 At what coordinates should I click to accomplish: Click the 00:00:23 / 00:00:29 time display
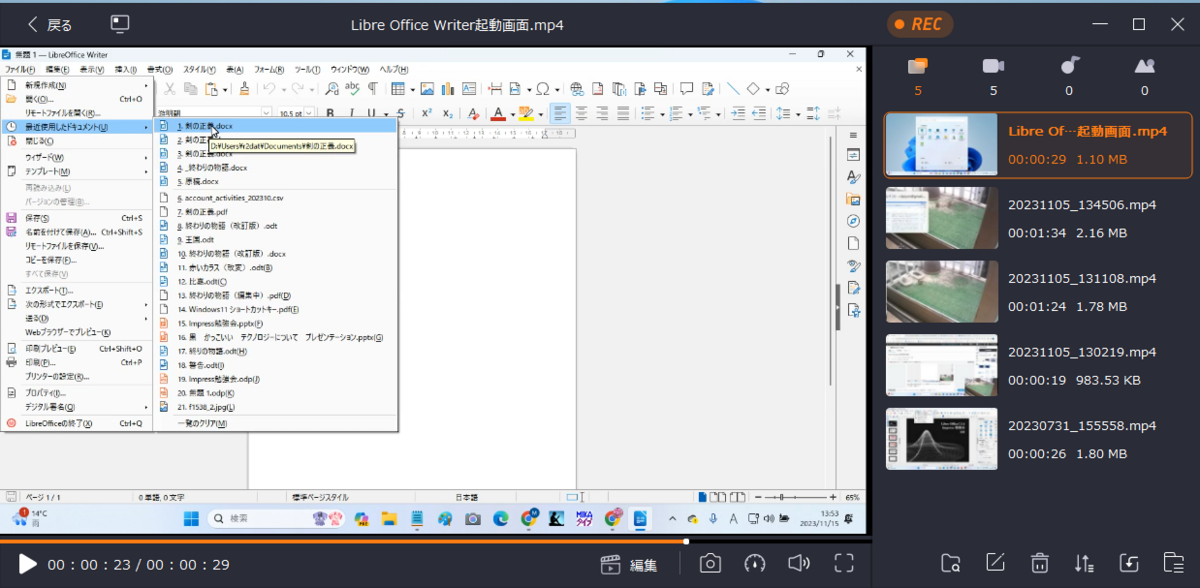(x=139, y=565)
